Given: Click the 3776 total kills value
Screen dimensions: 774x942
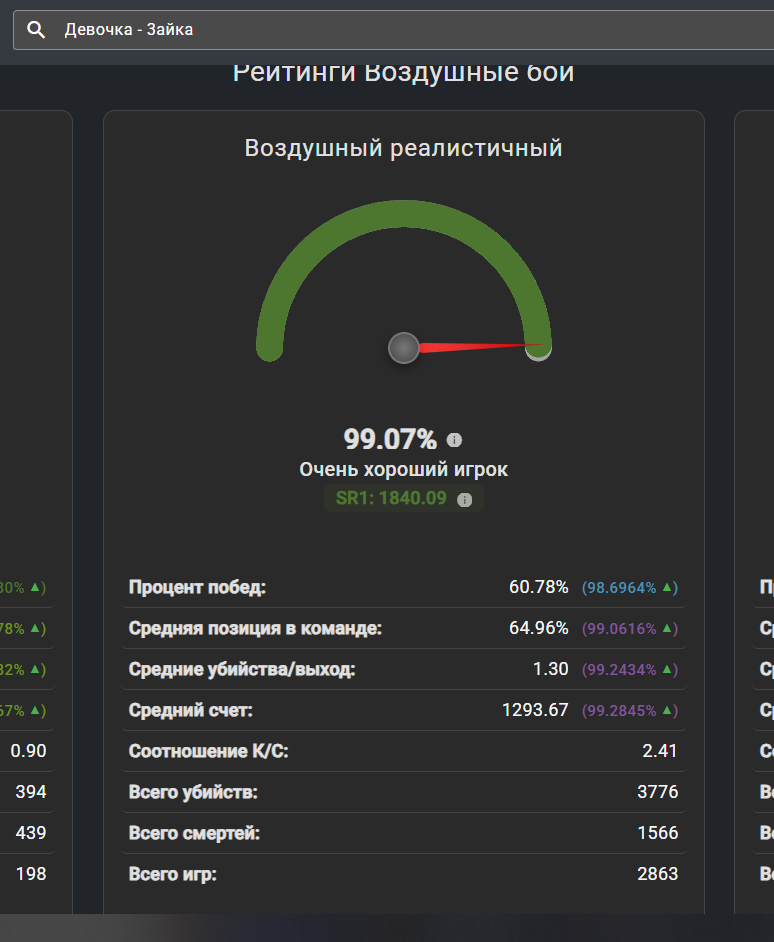Looking at the screenshot, I should point(657,792).
